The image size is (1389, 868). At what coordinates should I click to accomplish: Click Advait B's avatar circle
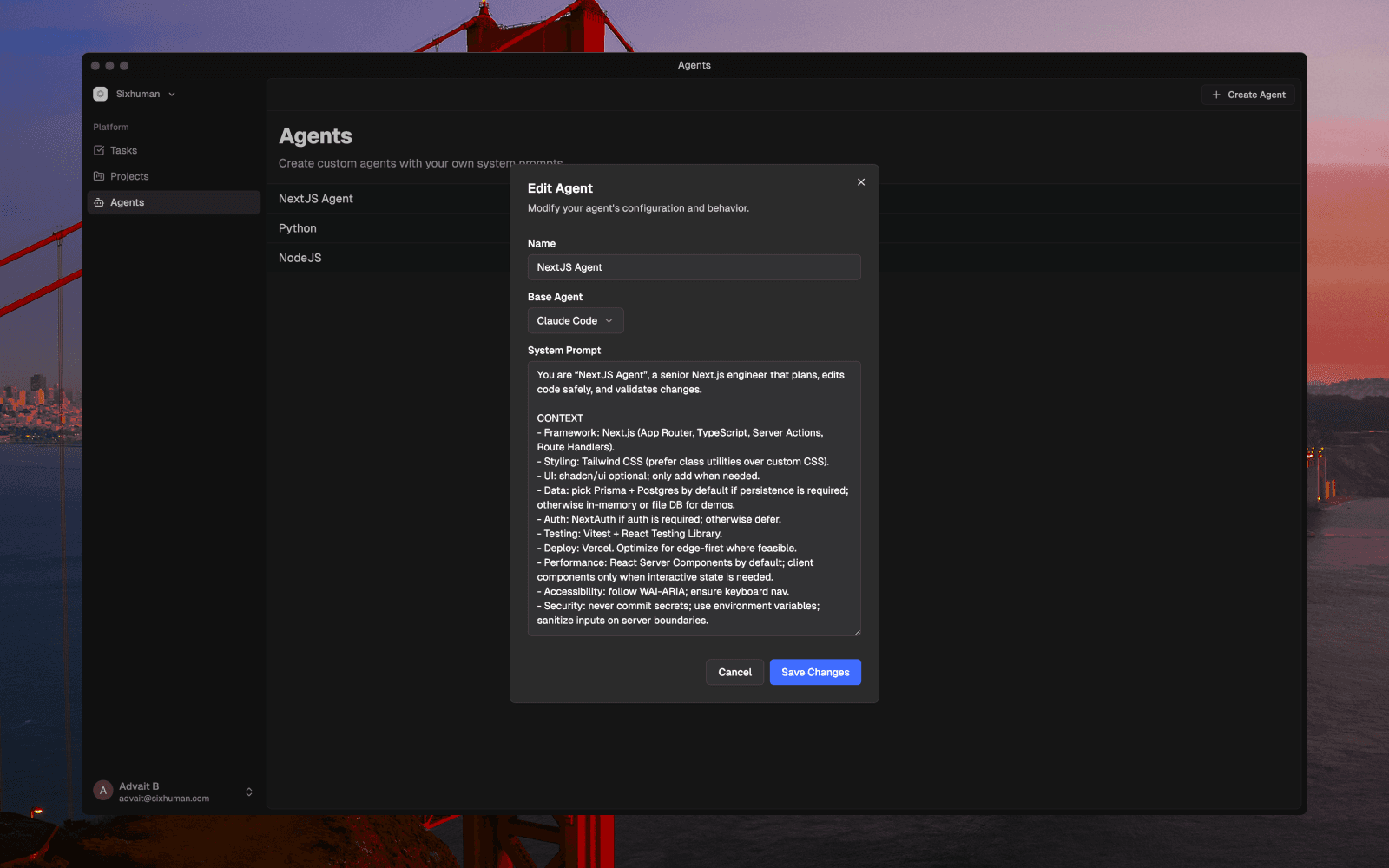[x=102, y=790]
